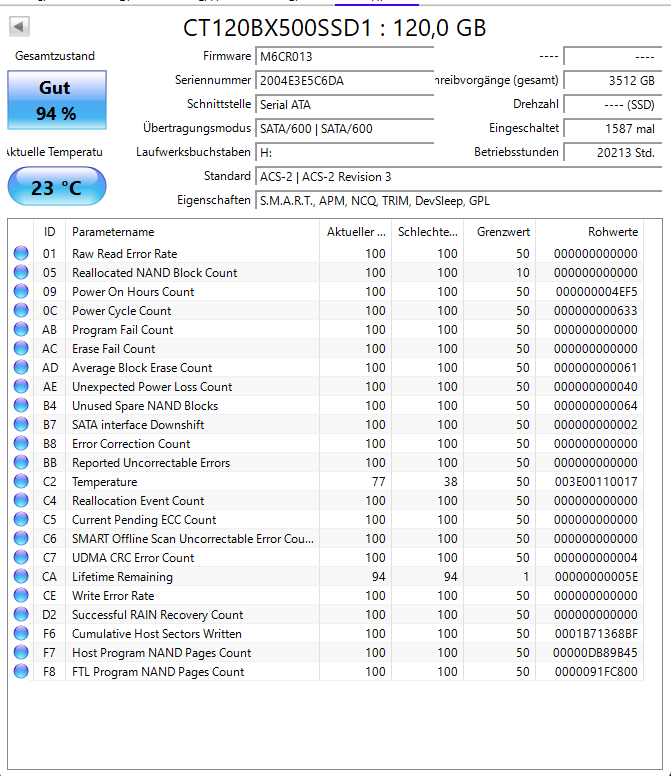This screenshot has height=776, width=671.
Task: Click the text Raw Read Error Rate
Action: [125, 253]
